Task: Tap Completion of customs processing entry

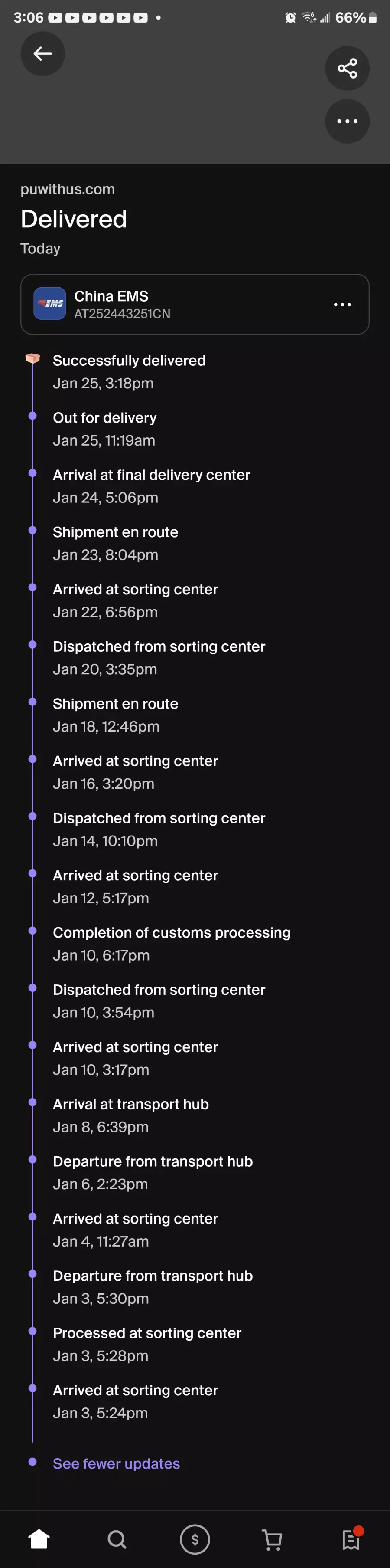Action: pyautogui.click(x=171, y=944)
